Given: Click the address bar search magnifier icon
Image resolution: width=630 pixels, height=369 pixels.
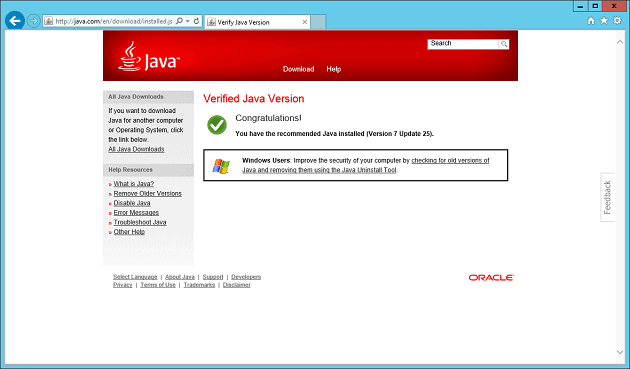Looking at the screenshot, I should click(179, 21).
